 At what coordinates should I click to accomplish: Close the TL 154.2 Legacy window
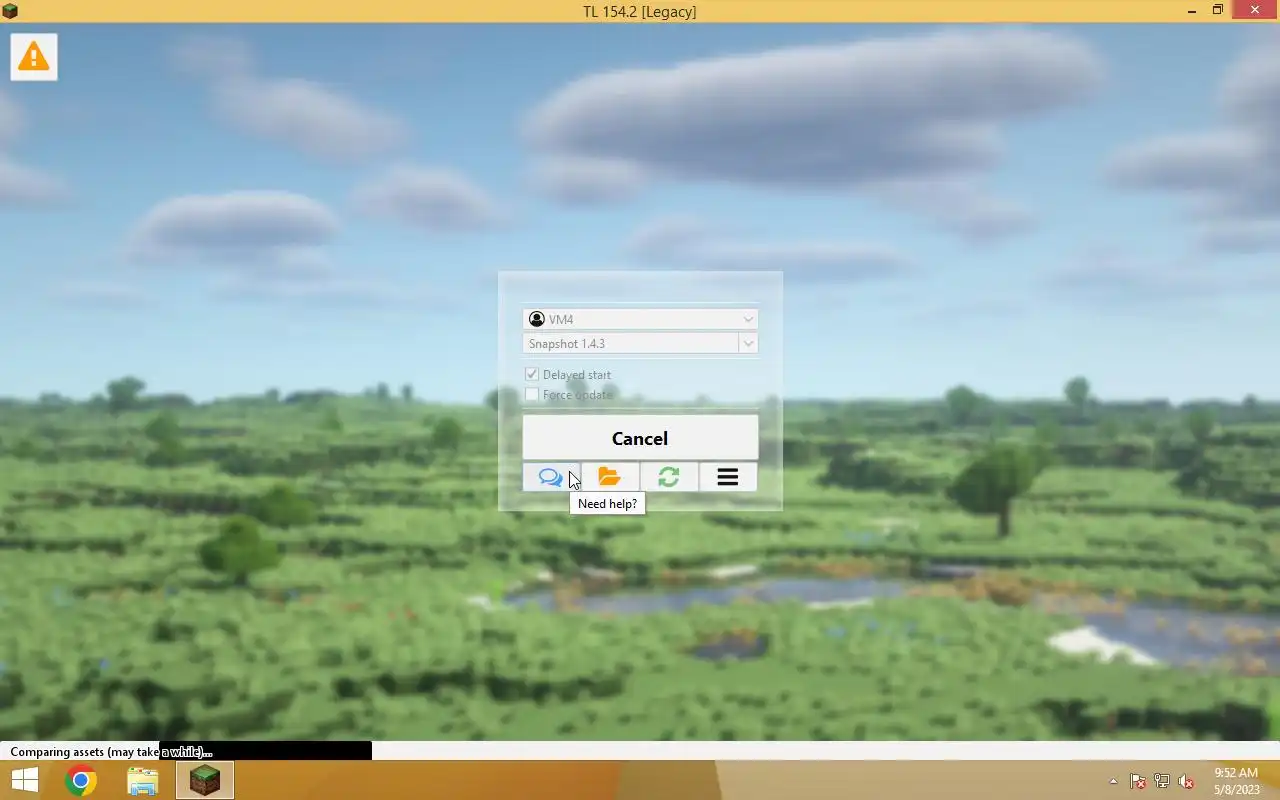tap(1255, 10)
